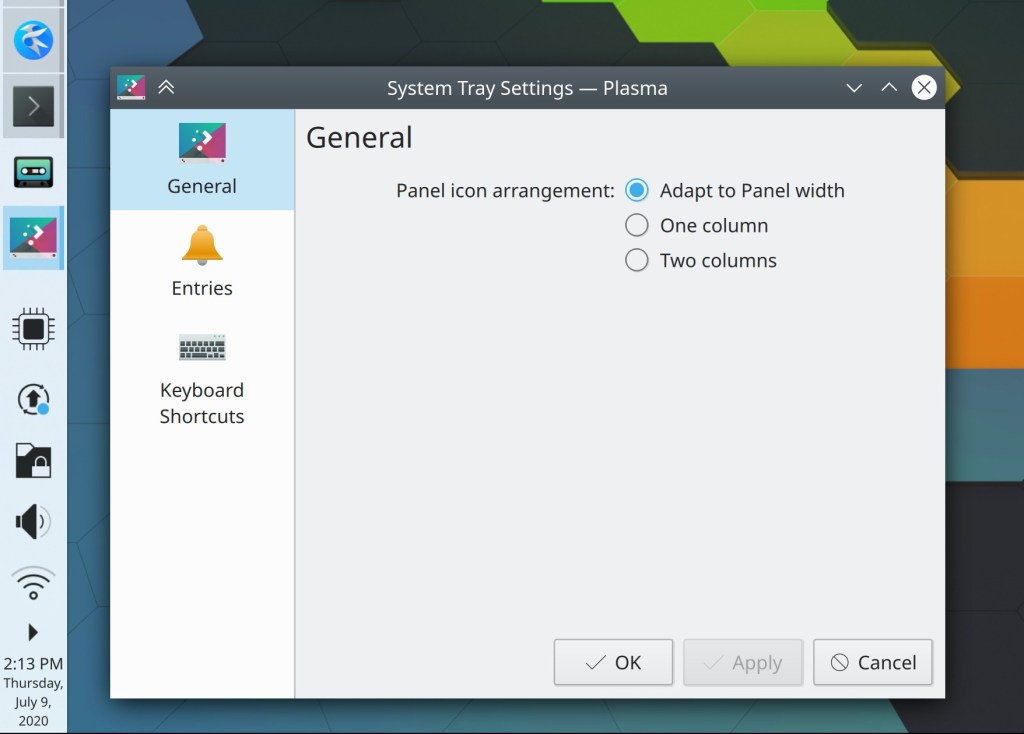1024x734 pixels.
Task: Click the Apply button
Action: 743,662
